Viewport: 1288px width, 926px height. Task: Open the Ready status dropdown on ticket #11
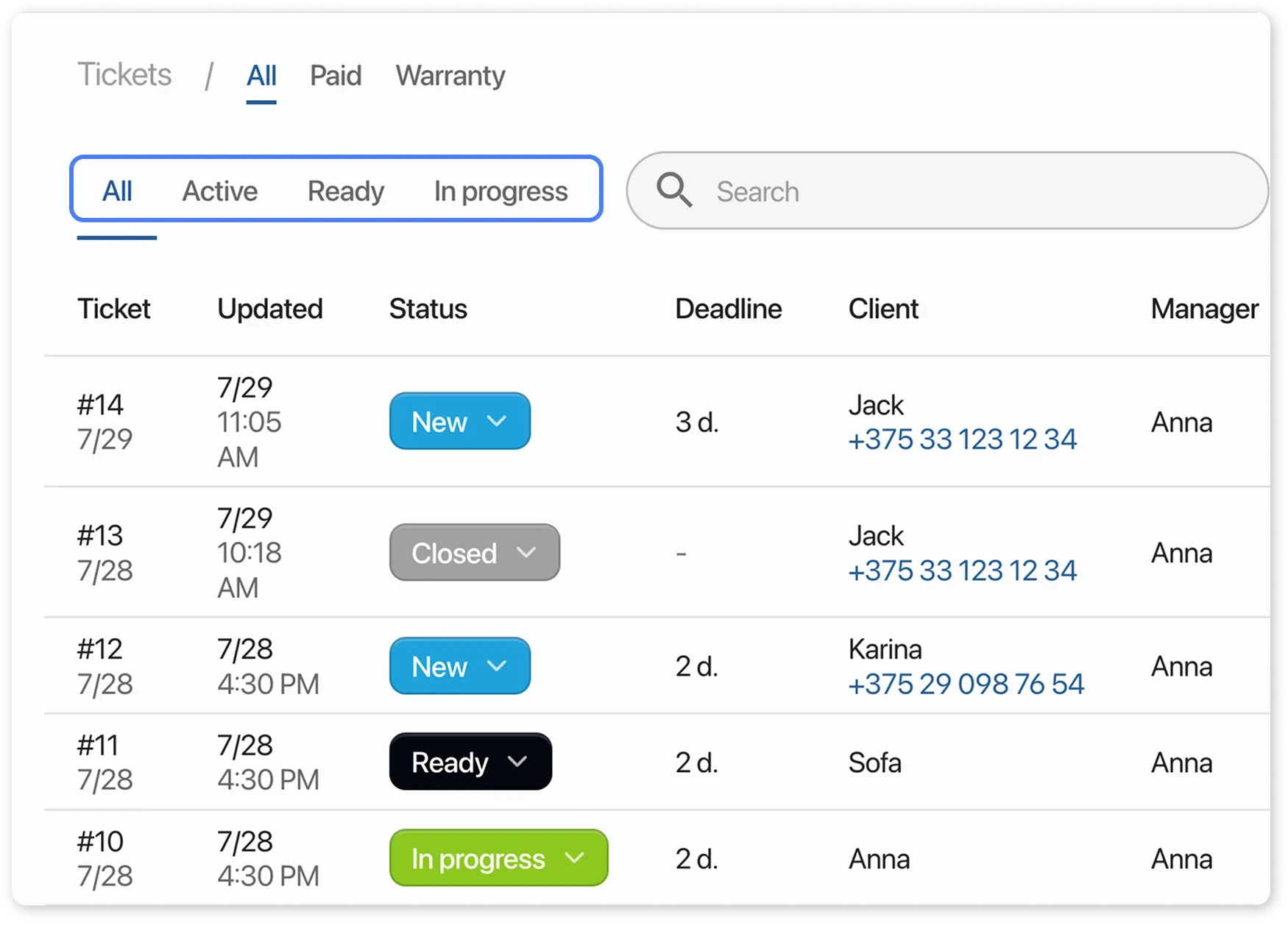tap(518, 762)
